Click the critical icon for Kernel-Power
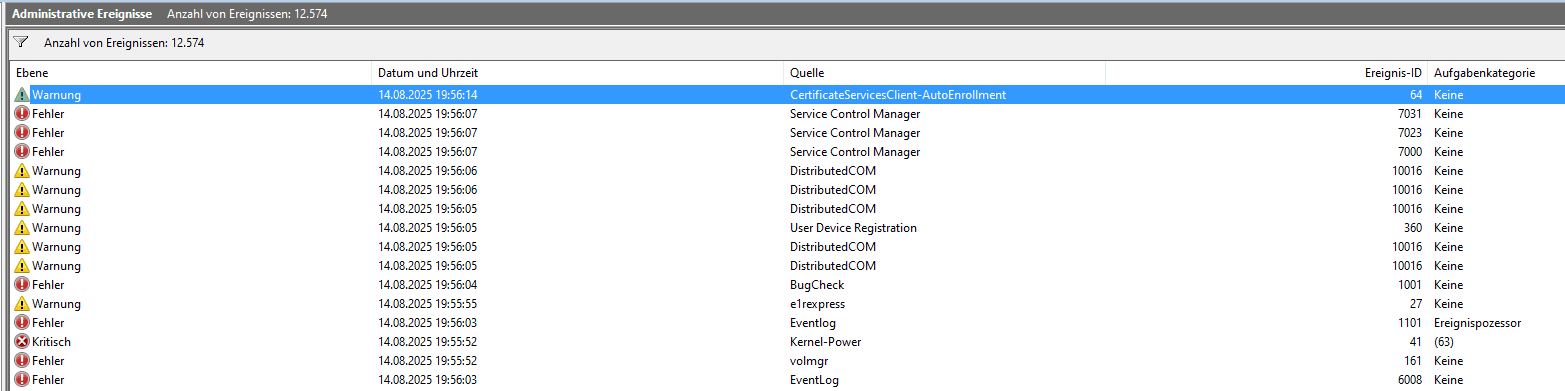The height and width of the screenshot is (391, 1565). (x=22, y=342)
